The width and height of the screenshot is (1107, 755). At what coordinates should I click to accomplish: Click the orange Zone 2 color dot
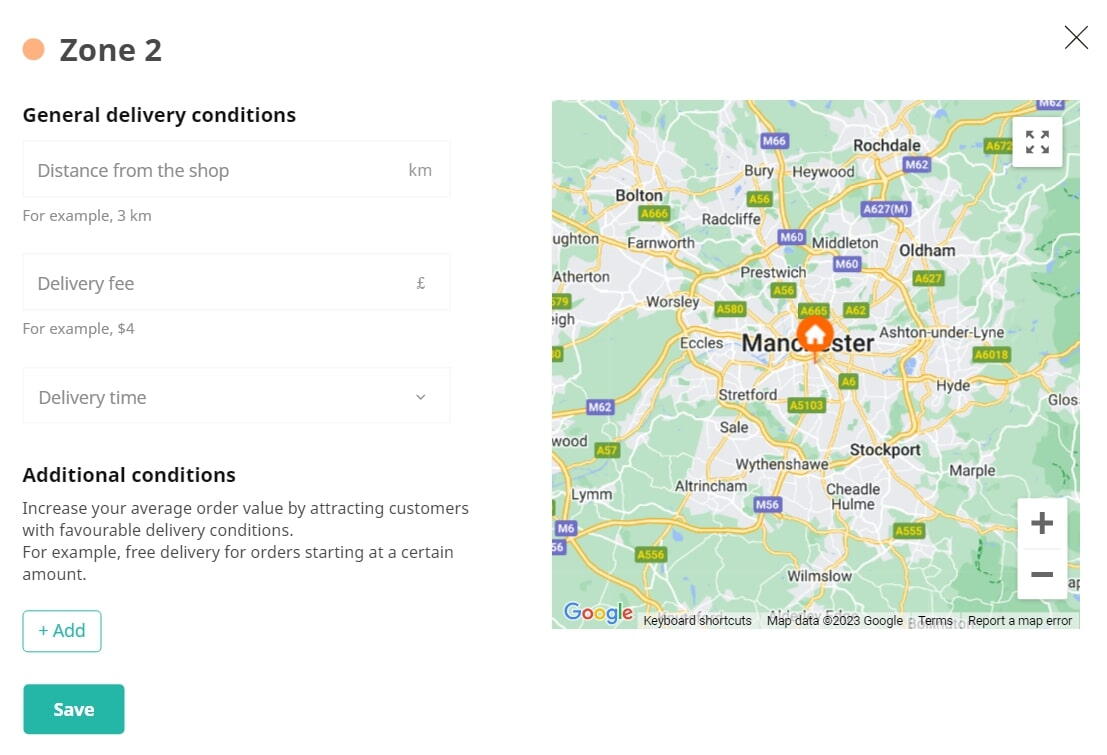click(33, 48)
